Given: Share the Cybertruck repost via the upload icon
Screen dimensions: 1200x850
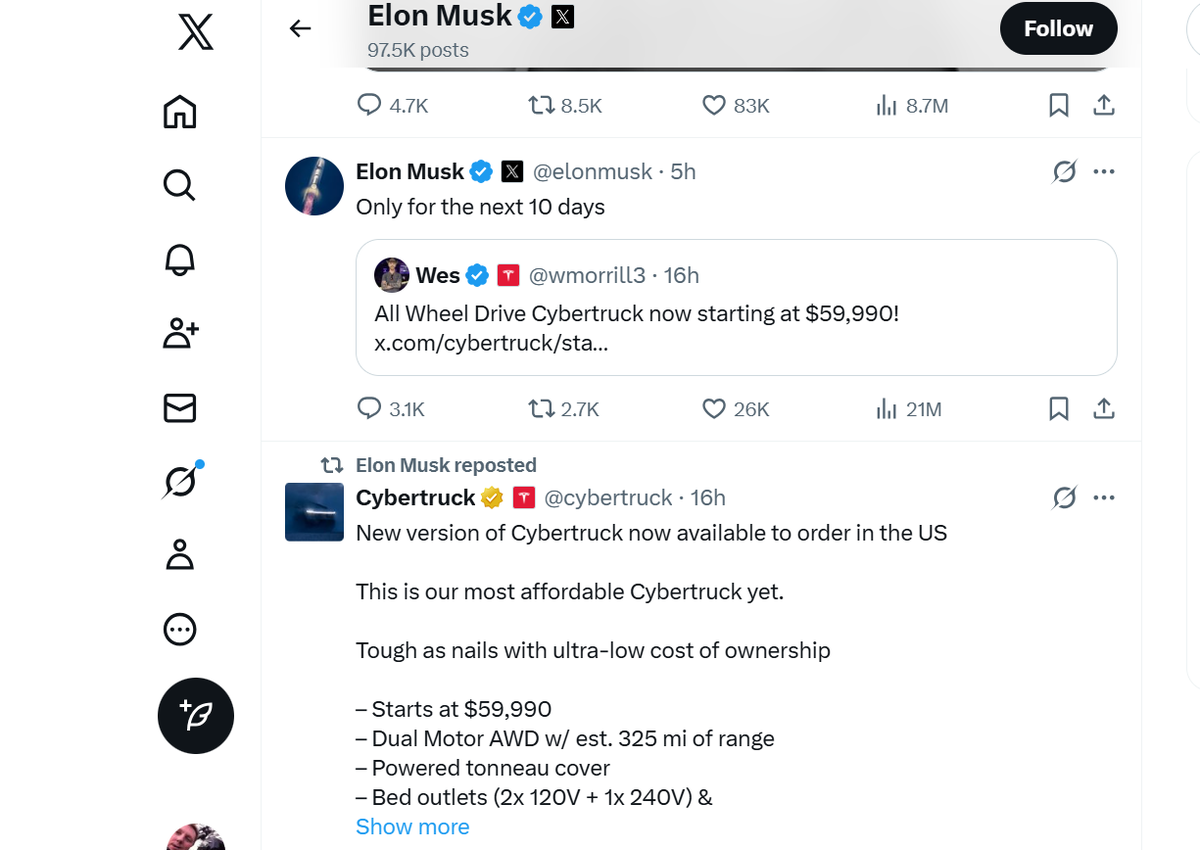Looking at the screenshot, I should [1104, 104].
